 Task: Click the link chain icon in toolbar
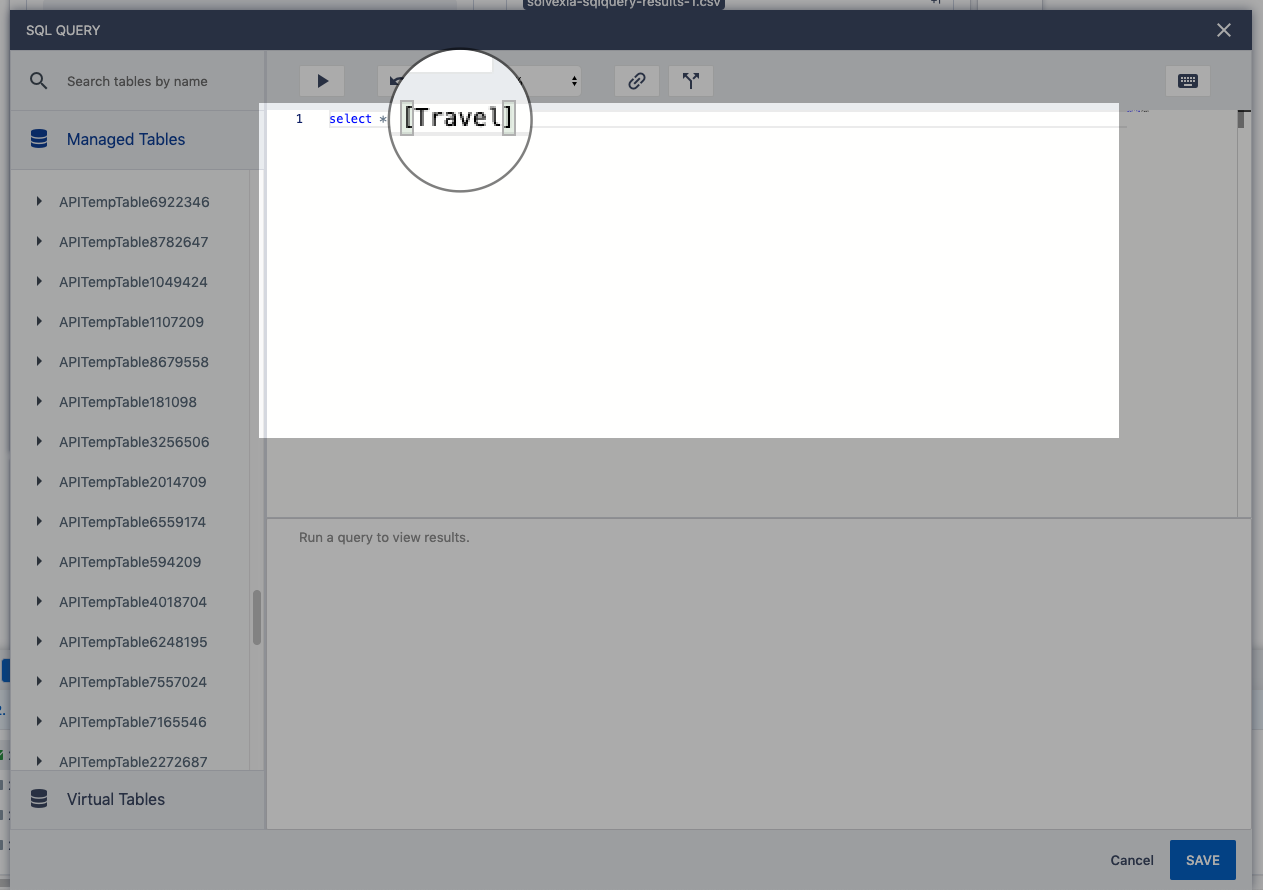pyautogui.click(x=636, y=81)
